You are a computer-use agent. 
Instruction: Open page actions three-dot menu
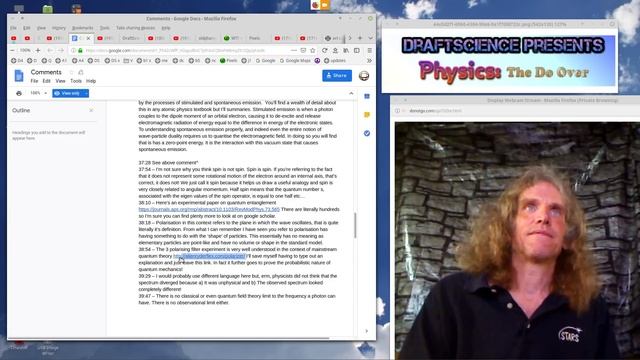294,50
